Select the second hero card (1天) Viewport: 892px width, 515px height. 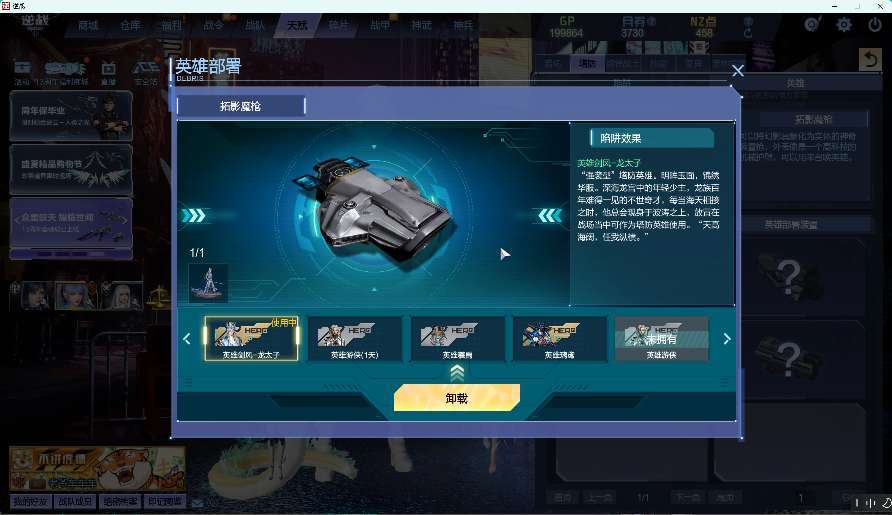point(354,339)
